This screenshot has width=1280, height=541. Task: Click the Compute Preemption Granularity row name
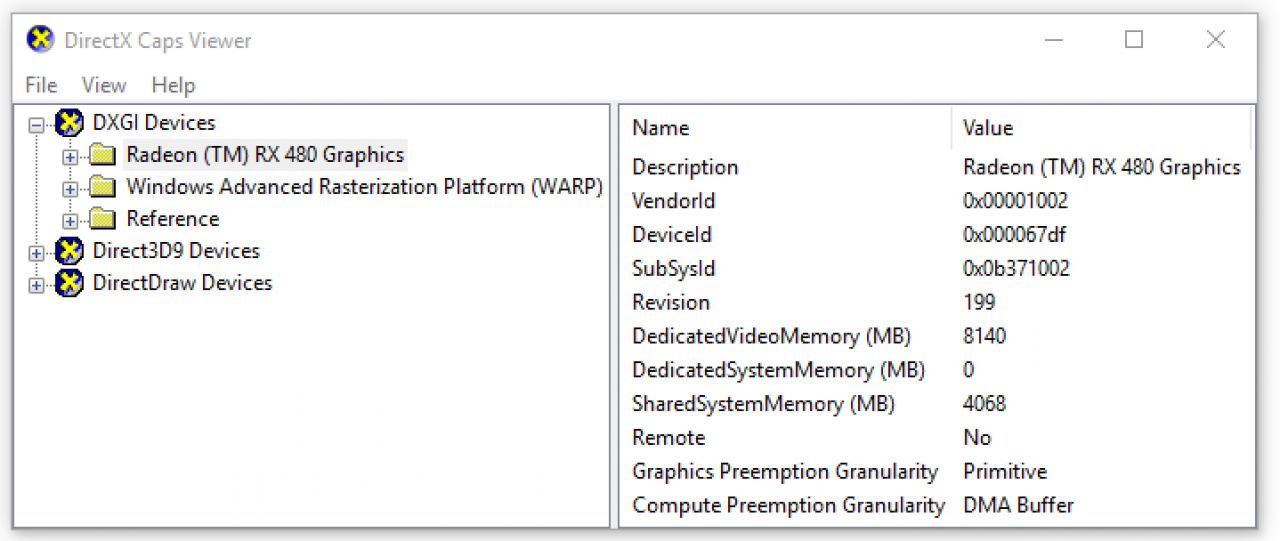click(x=788, y=505)
